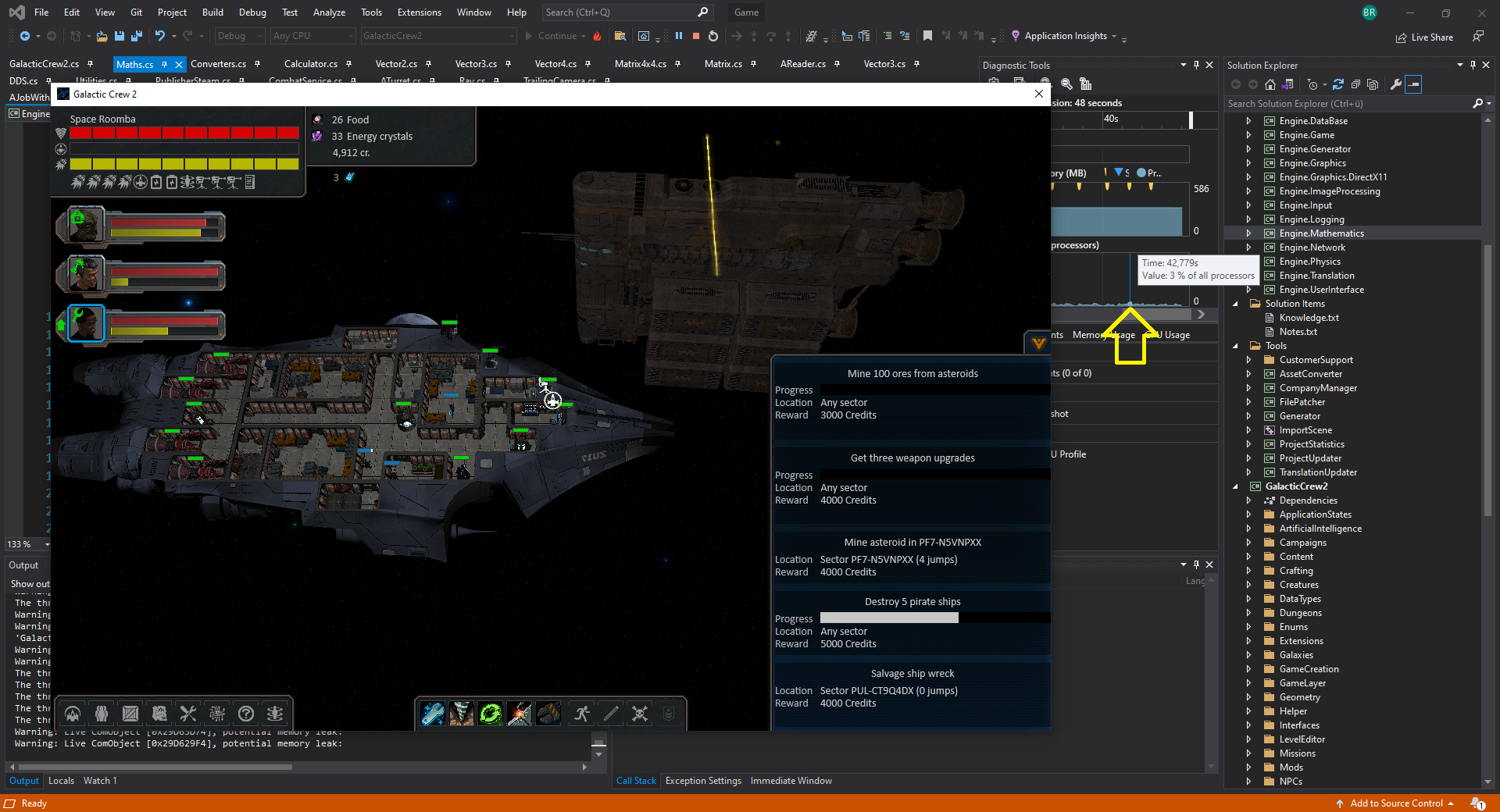1500x812 pixels.
Task: Sync Solution Explorer with the refresh icon
Action: [1338, 84]
